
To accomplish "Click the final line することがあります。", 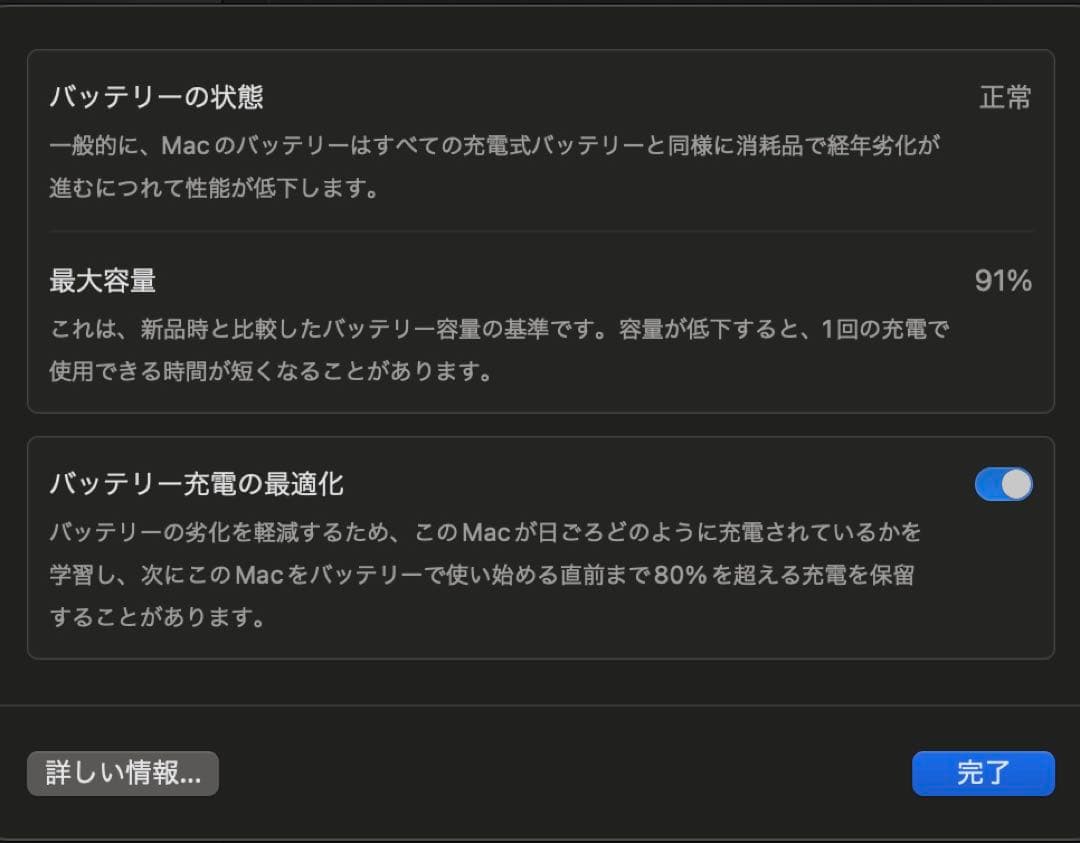I will click(x=158, y=616).
